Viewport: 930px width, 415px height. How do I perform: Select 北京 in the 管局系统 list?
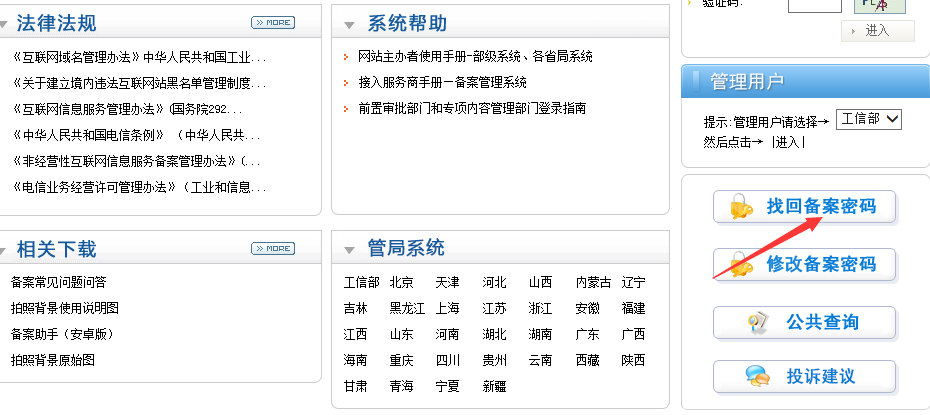pos(401,282)
